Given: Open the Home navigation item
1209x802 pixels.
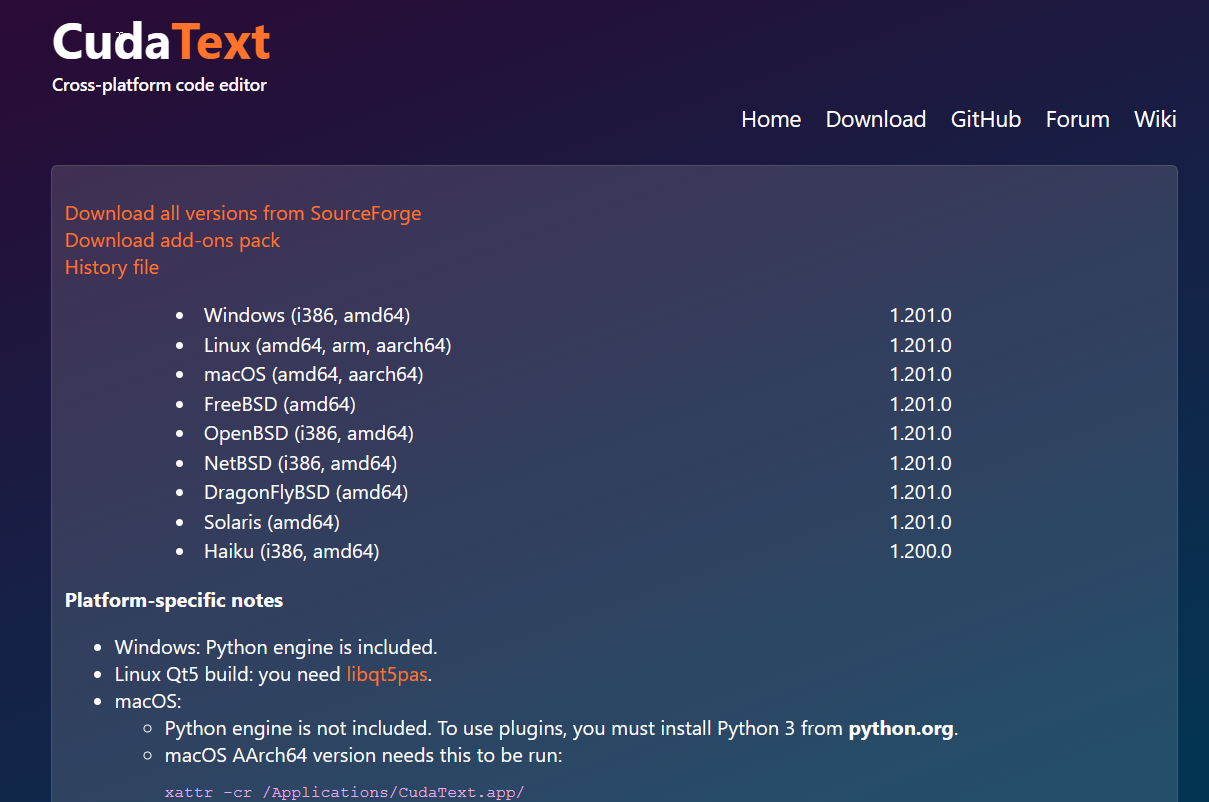Looking at the screenshot, I should pyautogui.click(x=770, y=119).
